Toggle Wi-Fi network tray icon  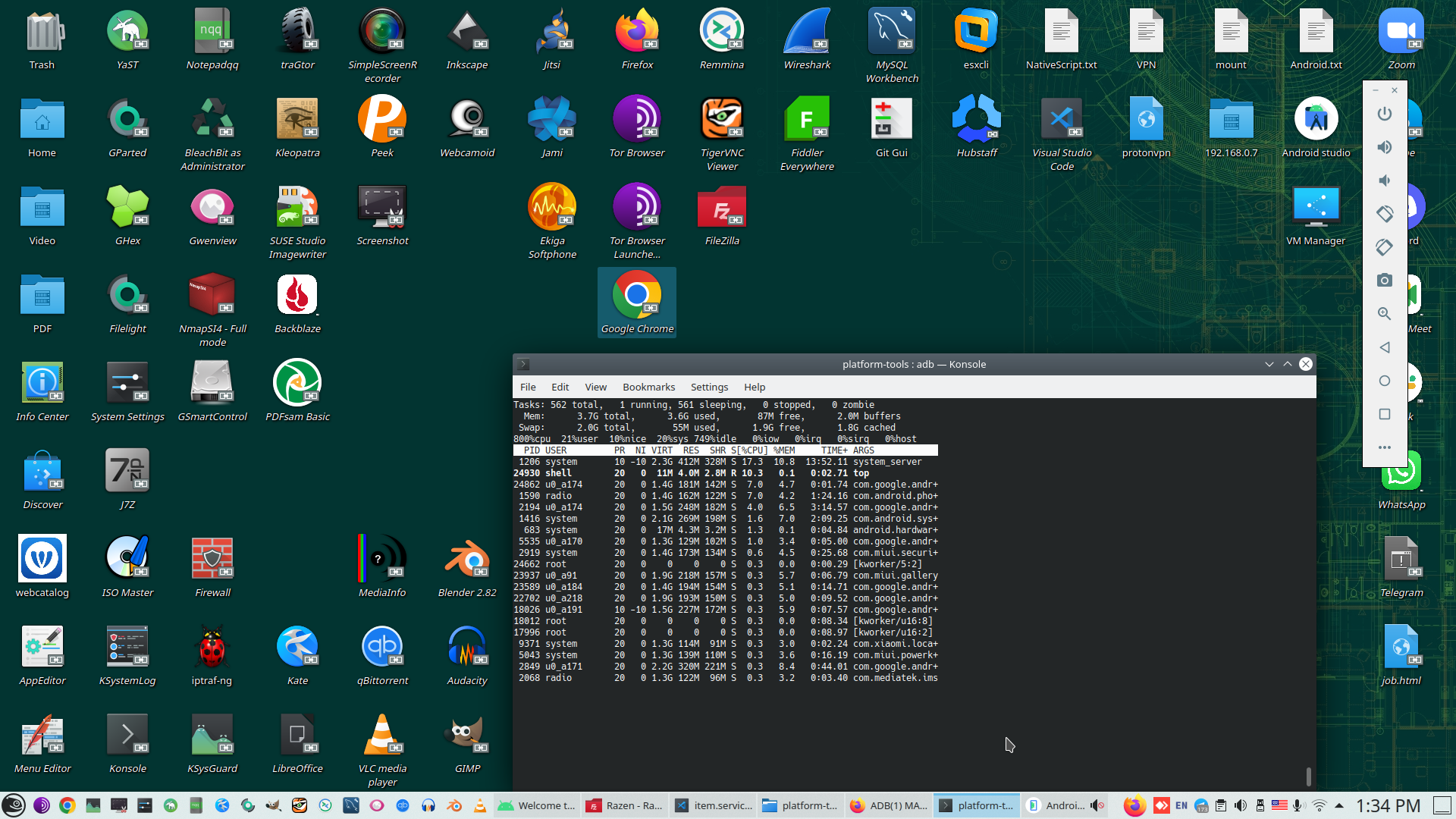point(1319,805)
